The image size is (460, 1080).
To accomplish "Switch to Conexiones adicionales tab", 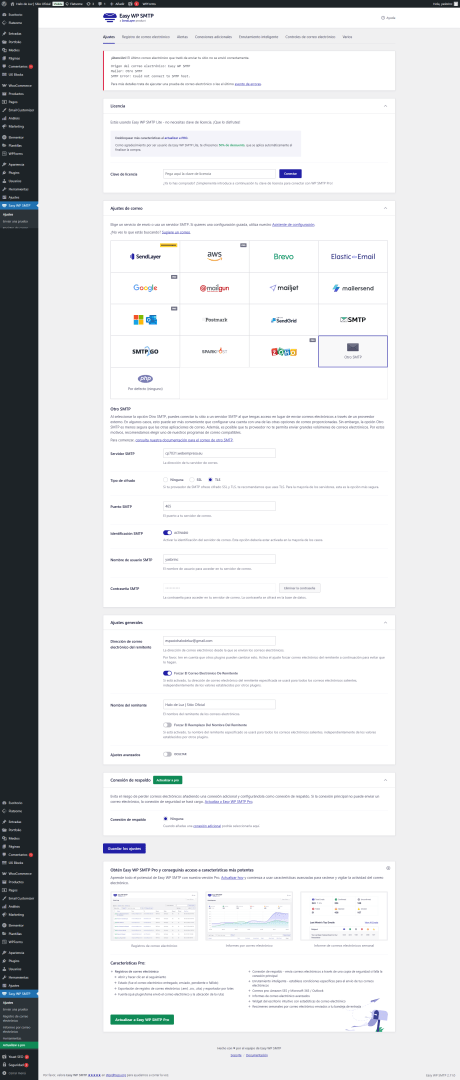I will click(213, 36).
